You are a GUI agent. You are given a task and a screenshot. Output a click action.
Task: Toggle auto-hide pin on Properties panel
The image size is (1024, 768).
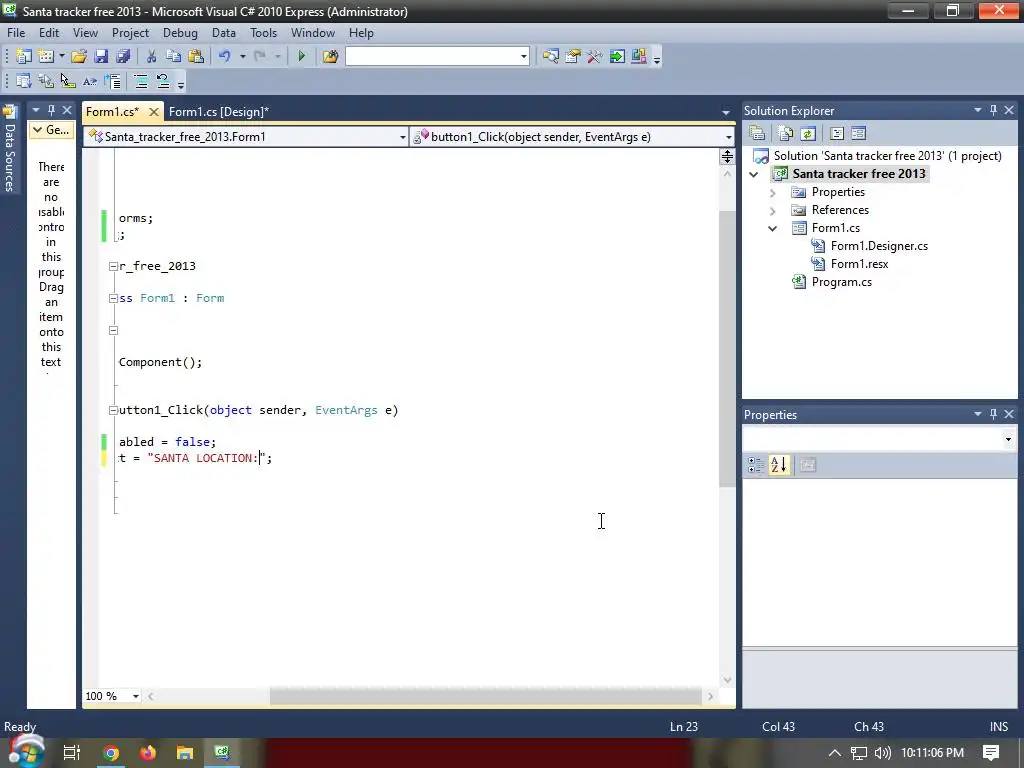point(993,414)
